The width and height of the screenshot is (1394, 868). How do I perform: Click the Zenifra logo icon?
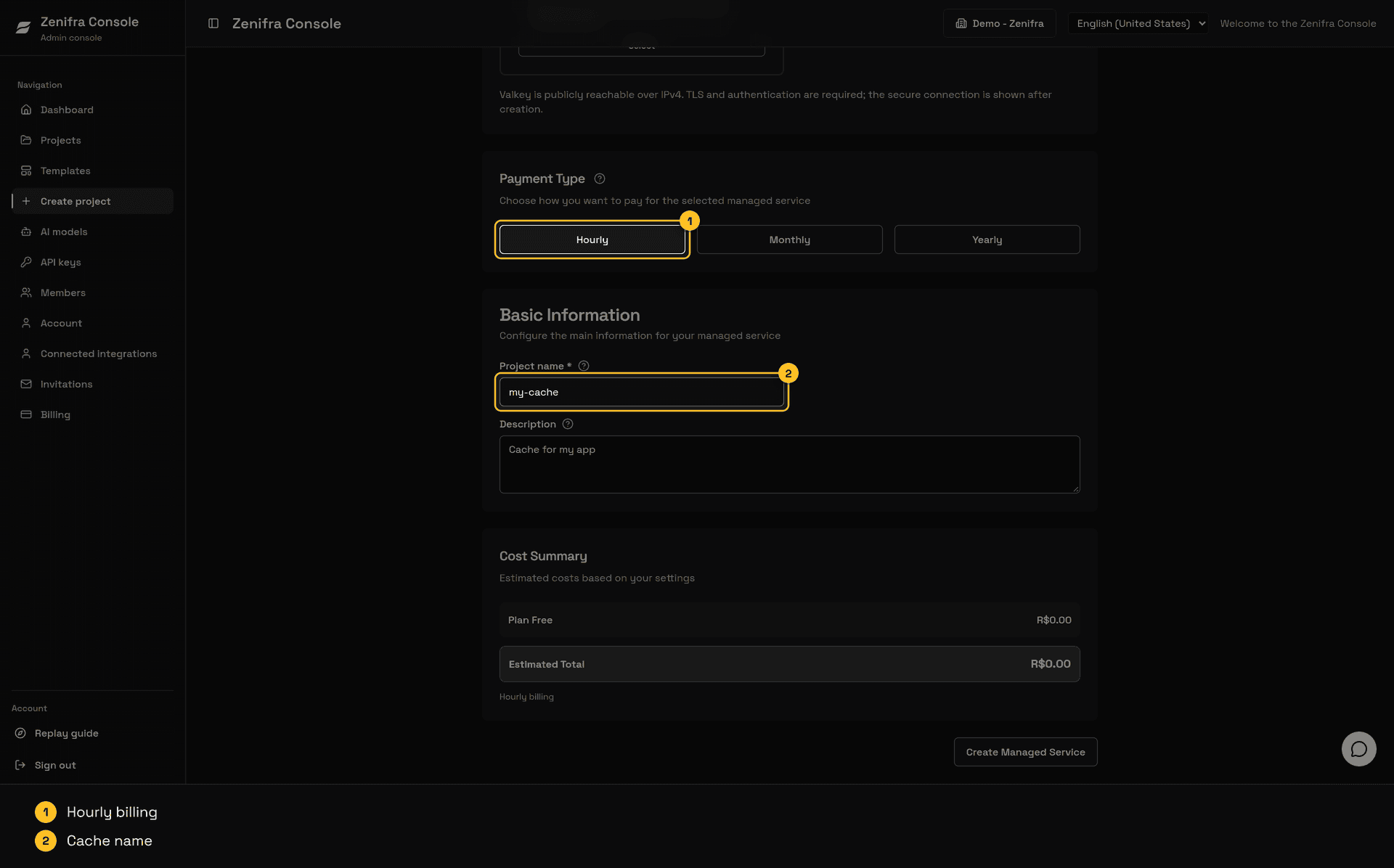tap(23, 28)
